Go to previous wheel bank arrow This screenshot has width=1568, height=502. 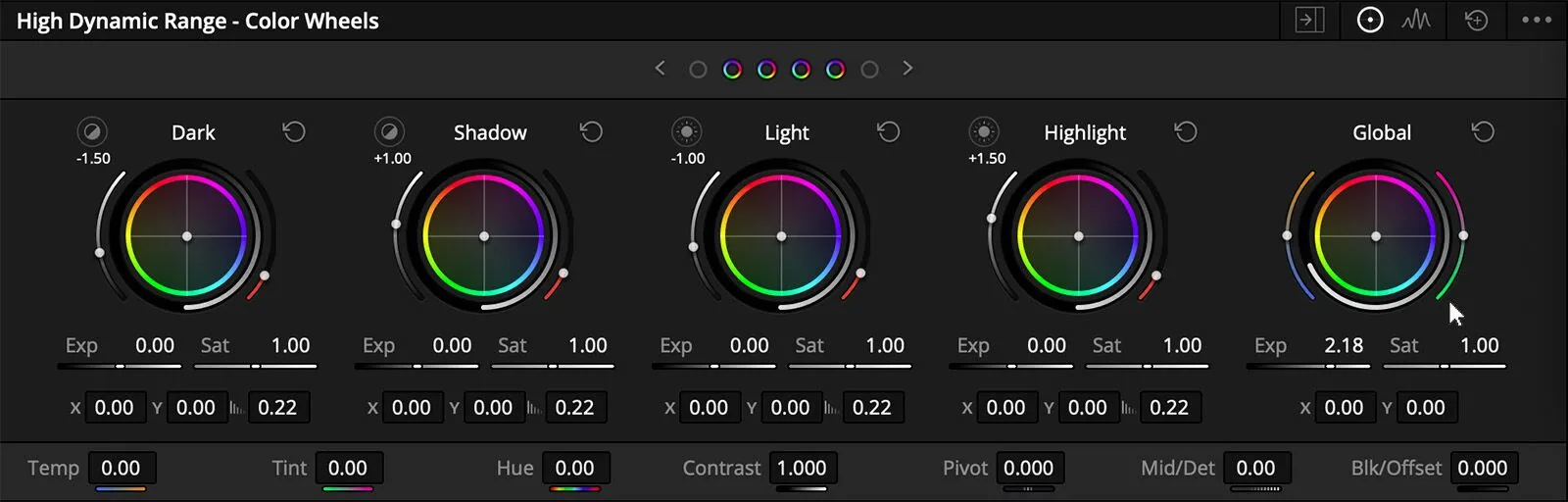(660, 69)
